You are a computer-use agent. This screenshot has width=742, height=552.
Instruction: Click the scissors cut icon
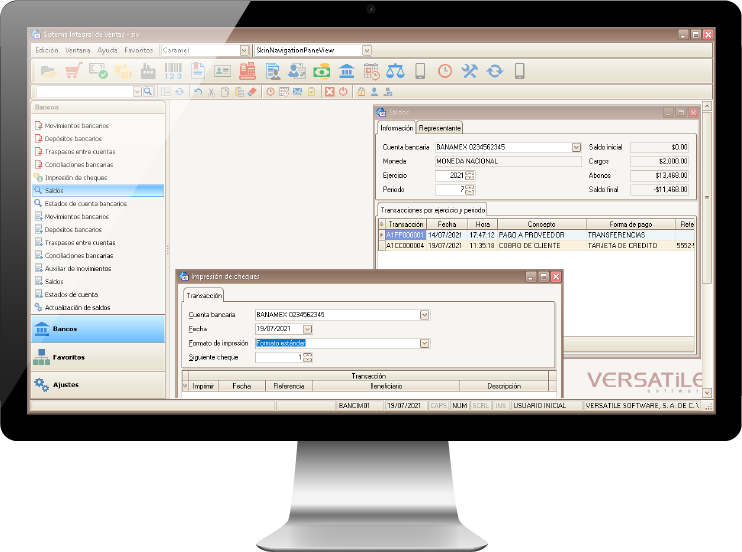click(x=212, y=91)
